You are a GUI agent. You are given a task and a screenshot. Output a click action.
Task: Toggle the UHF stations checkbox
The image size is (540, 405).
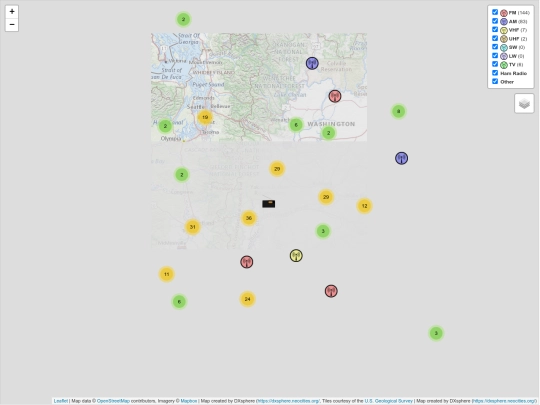click(495, 38)
